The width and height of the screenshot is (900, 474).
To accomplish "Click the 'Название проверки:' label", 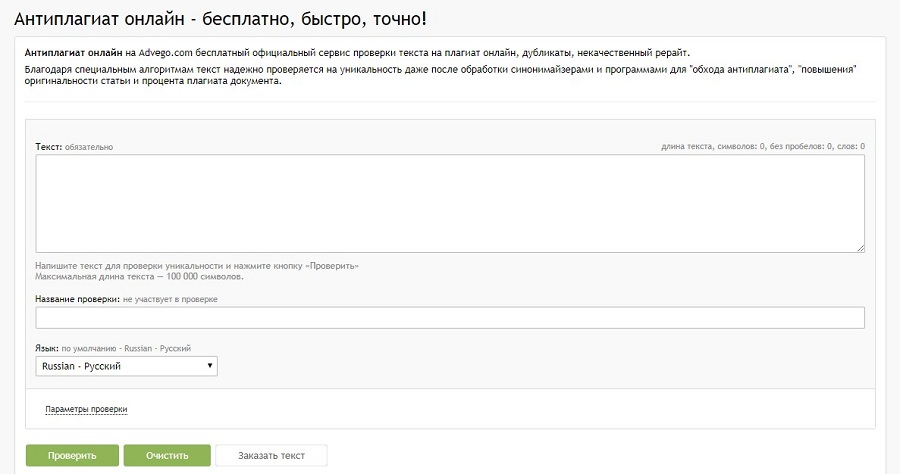I will 78,299.
